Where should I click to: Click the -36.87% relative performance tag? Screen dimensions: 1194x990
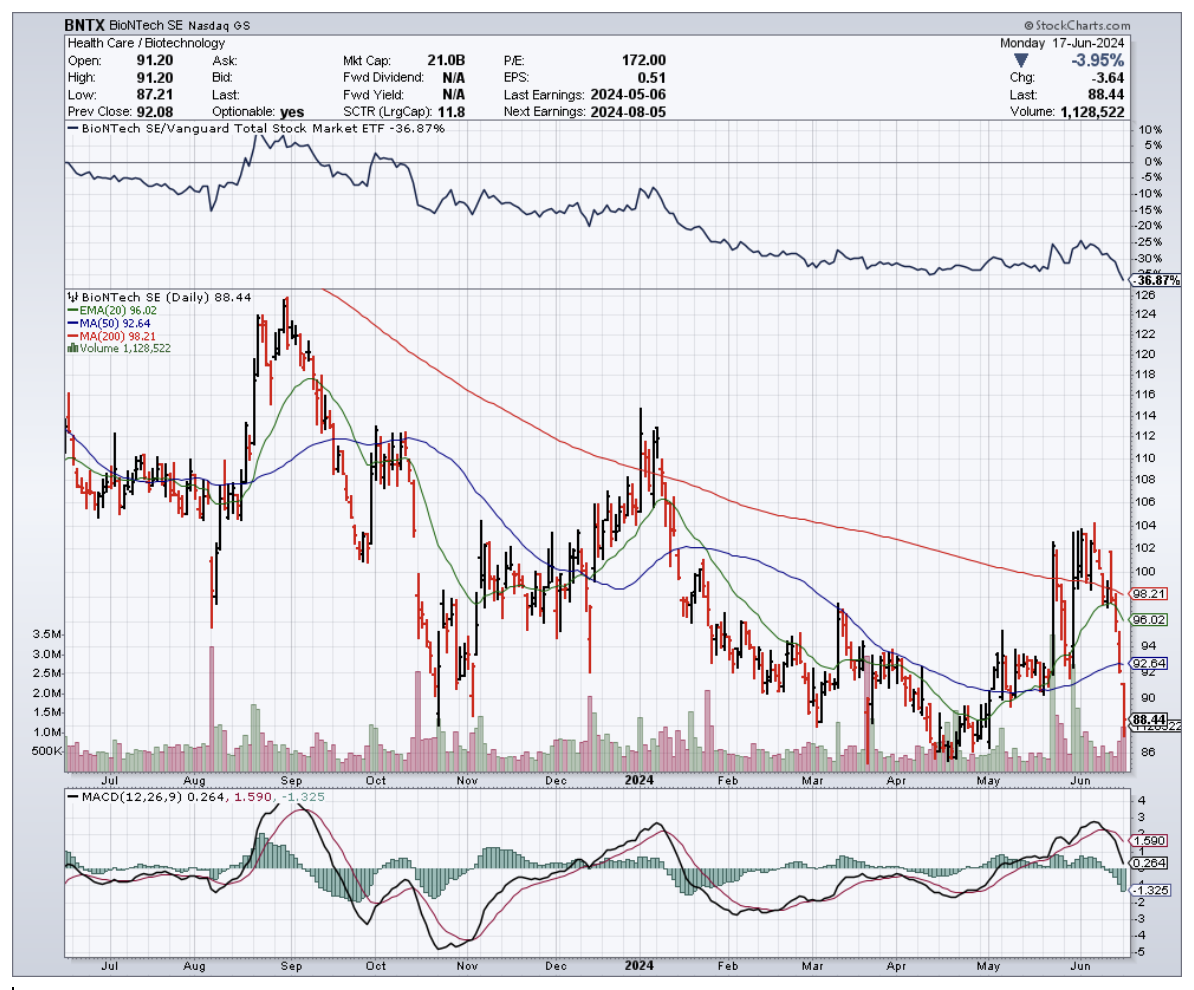(x=1152, y=282)
